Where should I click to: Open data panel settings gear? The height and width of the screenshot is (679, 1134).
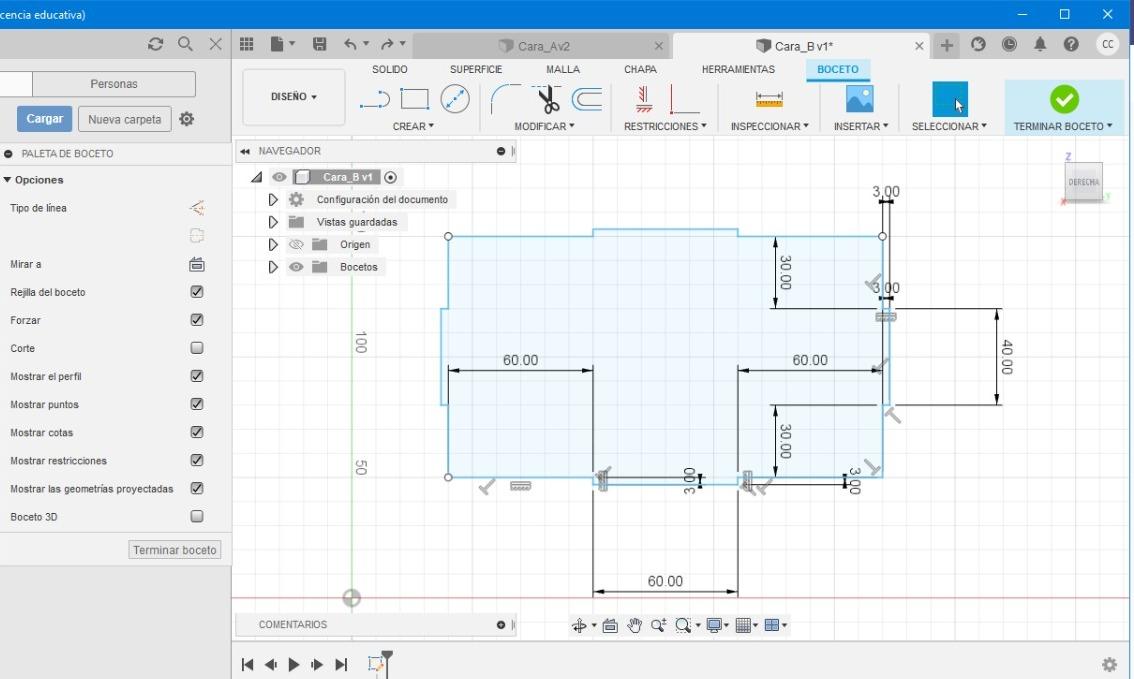pos(187,119)
